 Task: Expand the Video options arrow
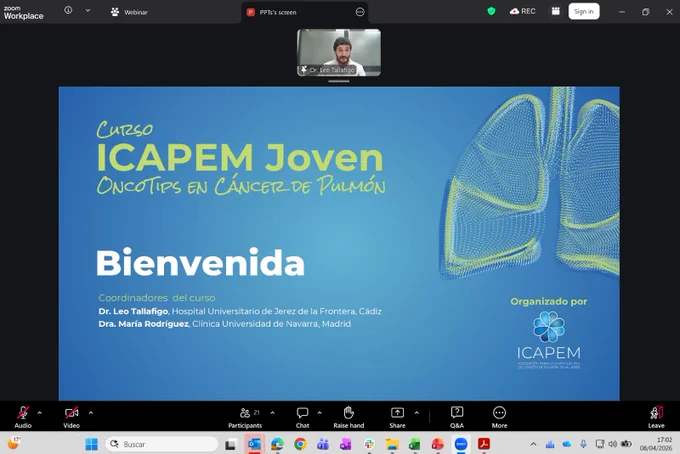pos(91,413)
